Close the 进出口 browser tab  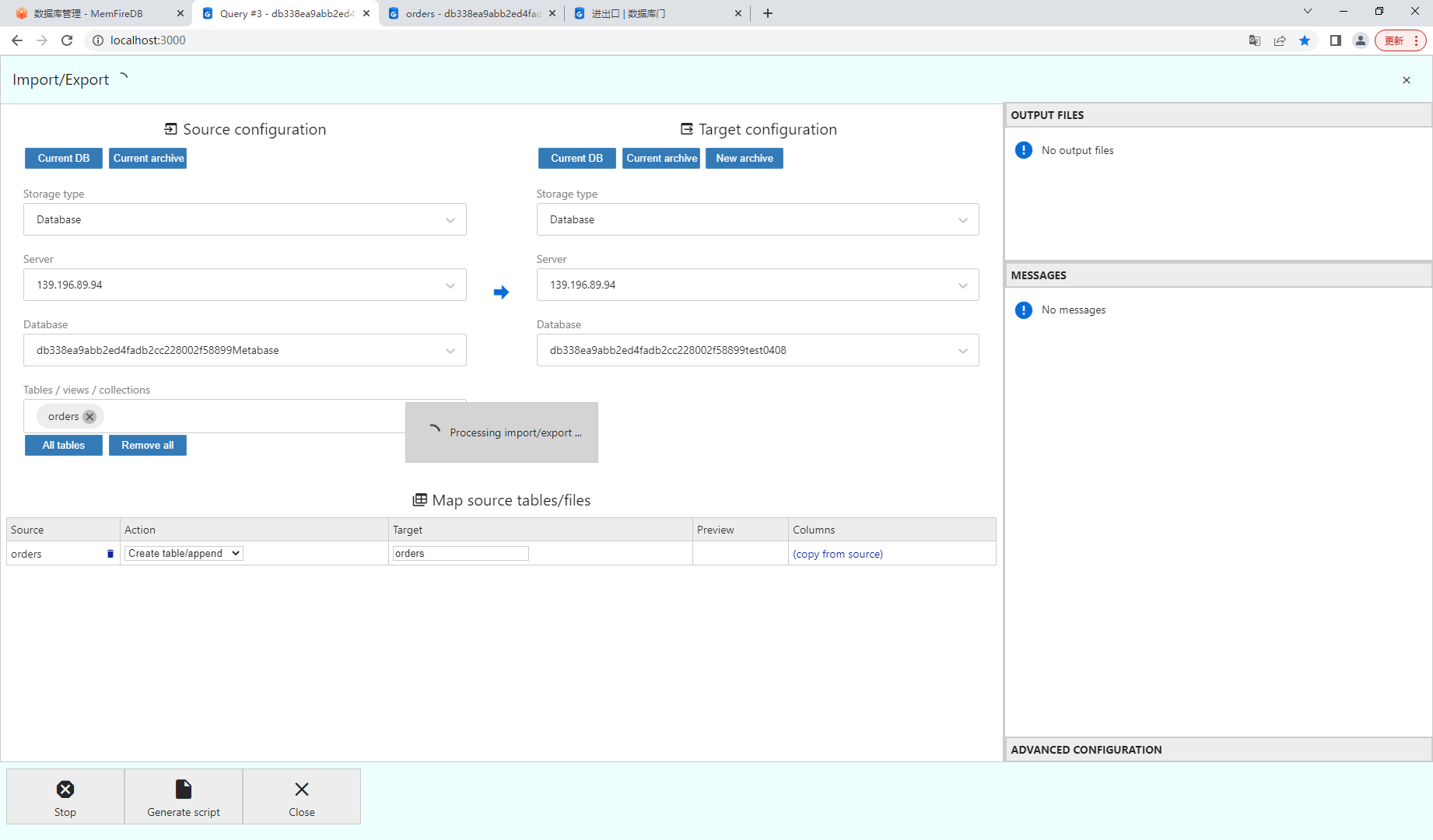738,13
